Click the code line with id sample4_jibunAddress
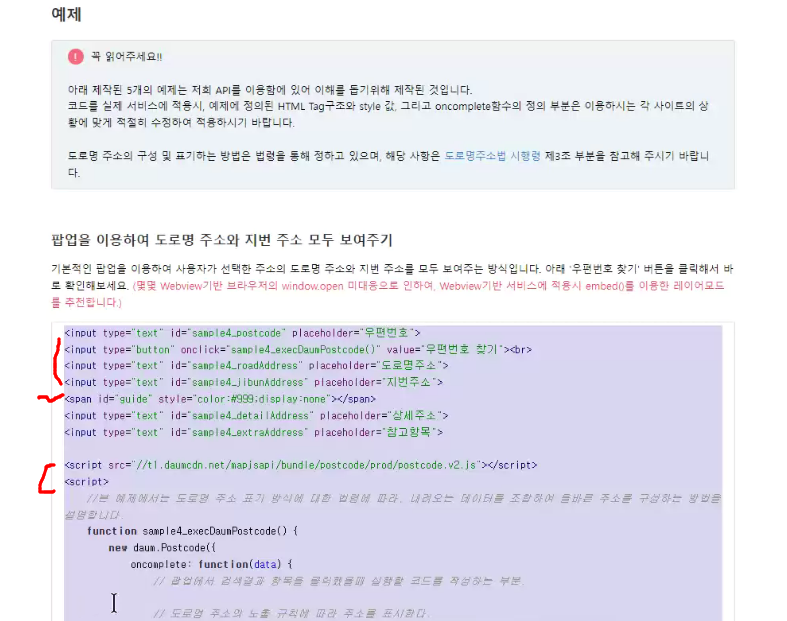 coord(253,382)
